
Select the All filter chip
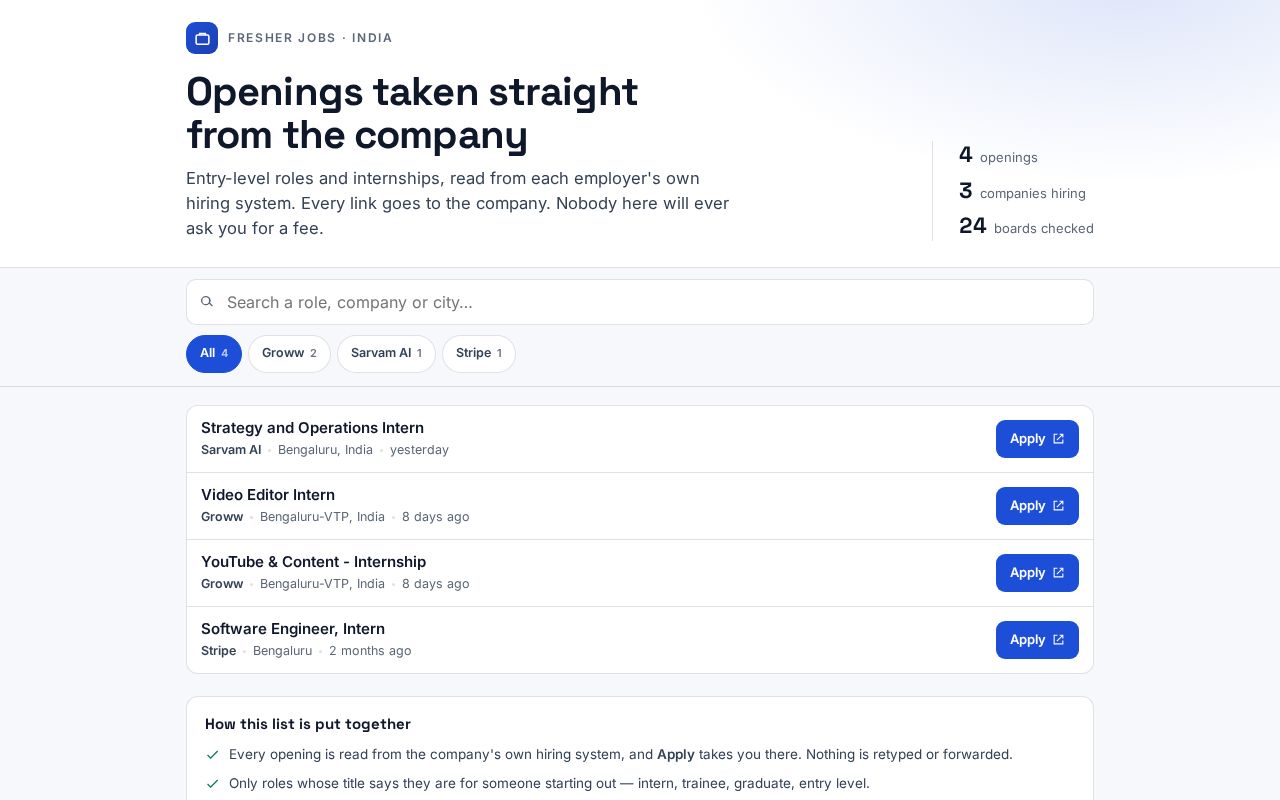(214, 354)
